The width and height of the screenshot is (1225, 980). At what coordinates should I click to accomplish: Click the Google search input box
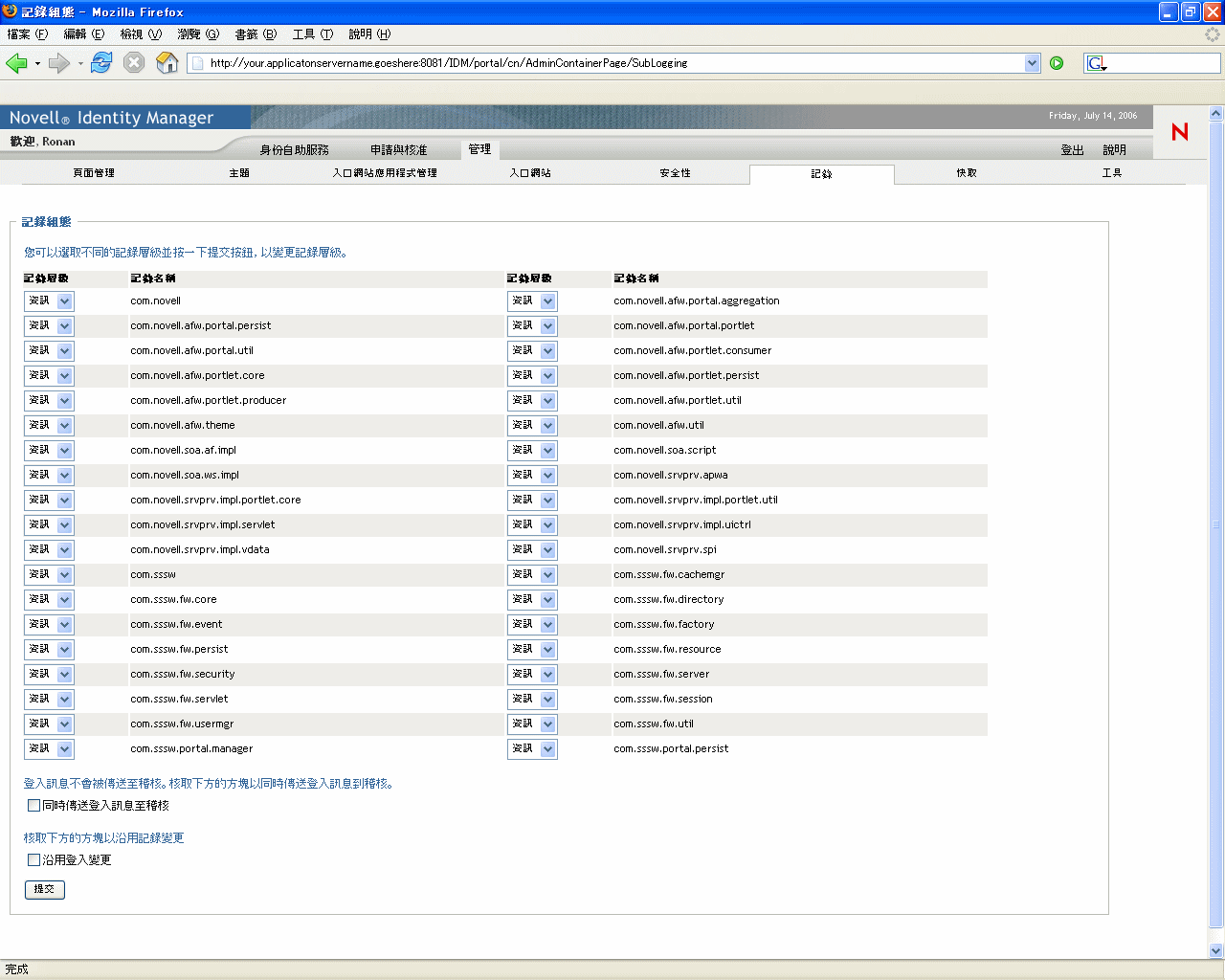click(1164, 63)
